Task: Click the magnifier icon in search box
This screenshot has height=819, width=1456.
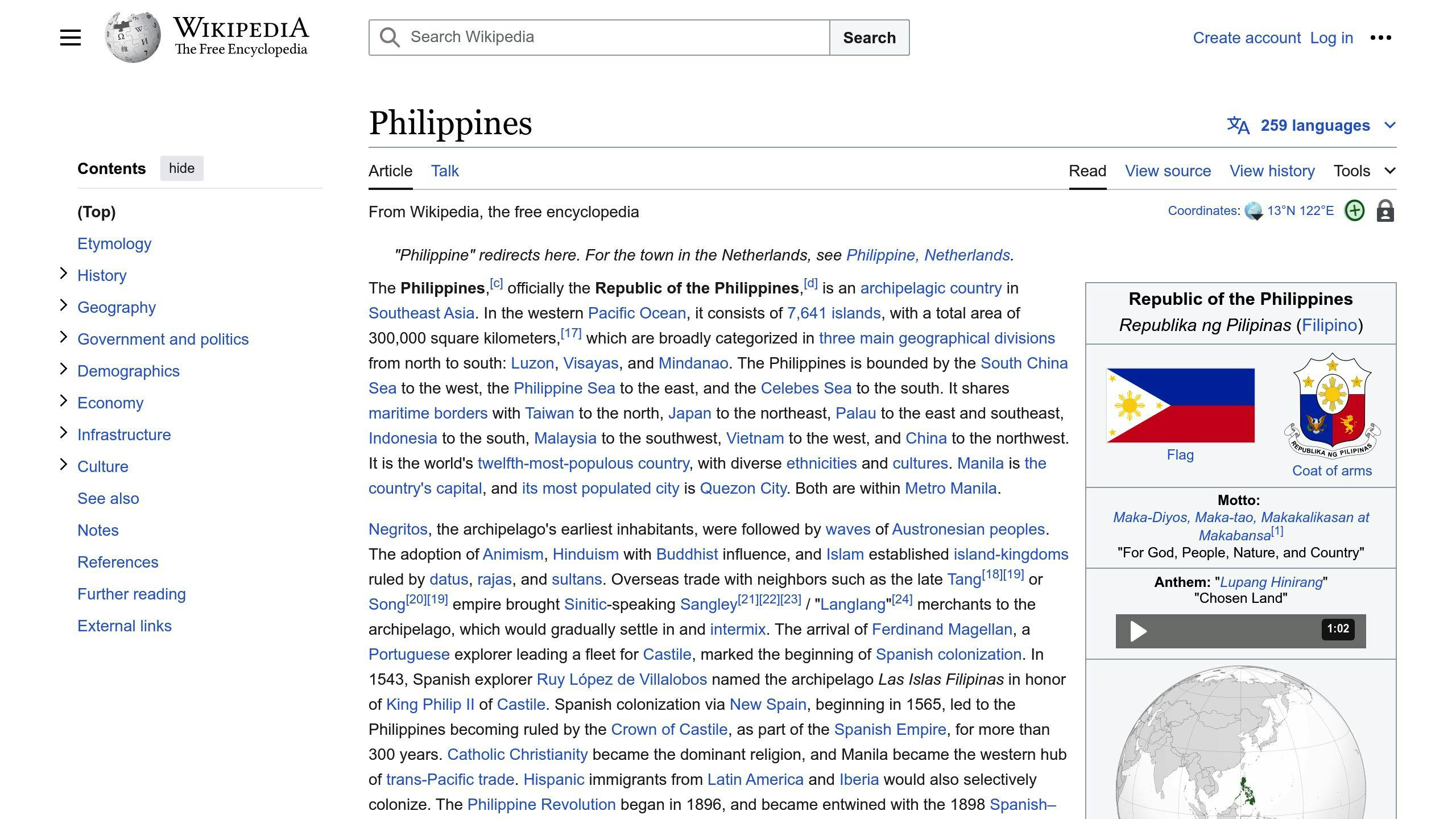Action: 390,38
